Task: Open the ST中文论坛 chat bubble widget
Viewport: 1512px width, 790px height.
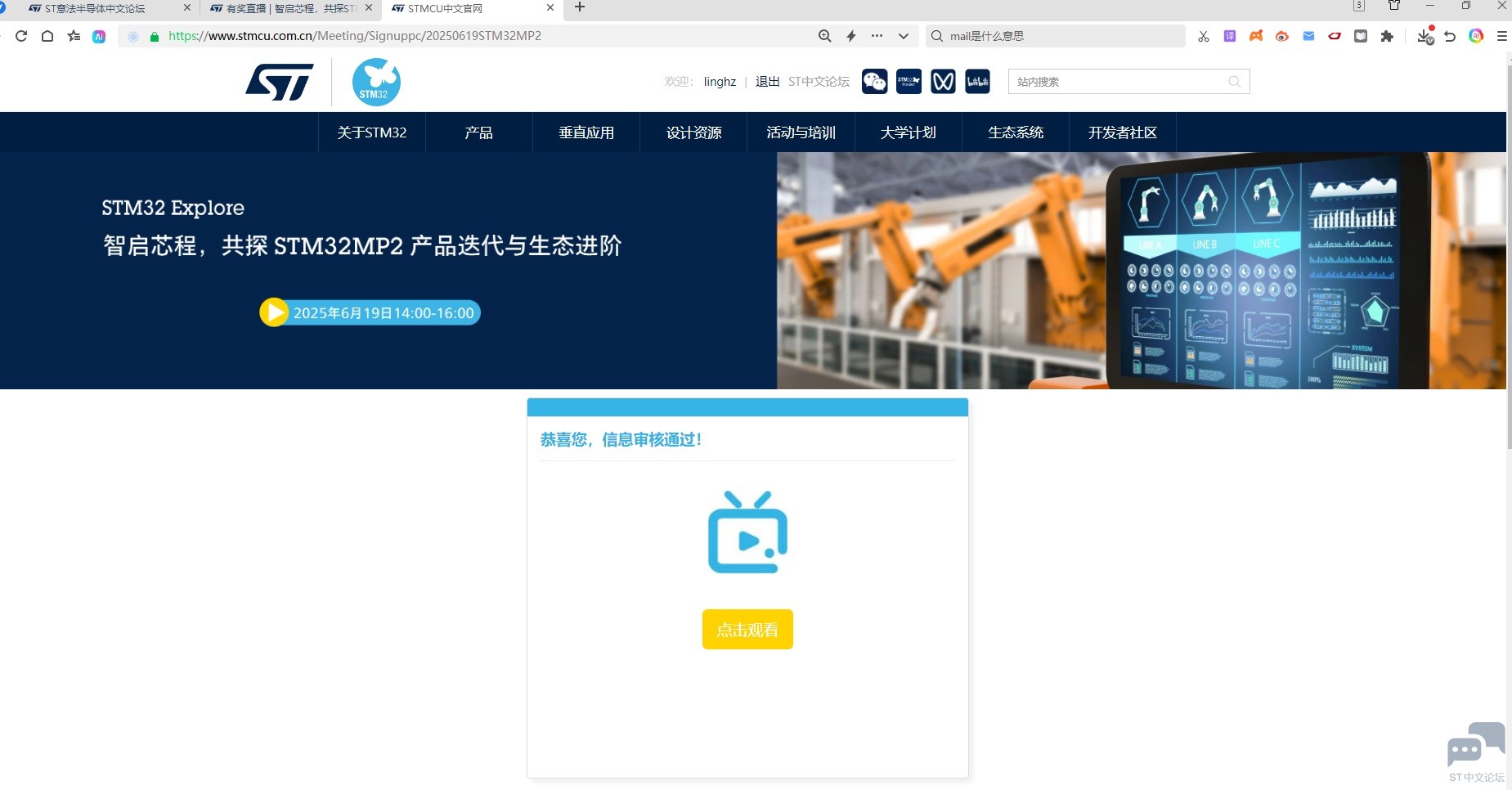Action: (x=1476, y=752)
